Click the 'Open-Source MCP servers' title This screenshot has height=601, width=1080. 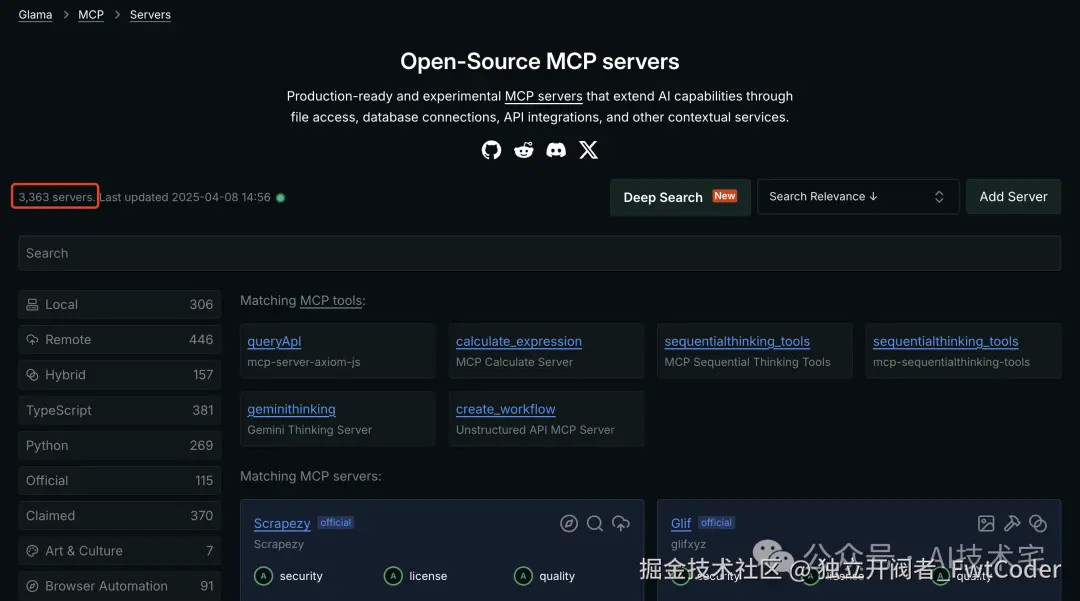point(539,61)
